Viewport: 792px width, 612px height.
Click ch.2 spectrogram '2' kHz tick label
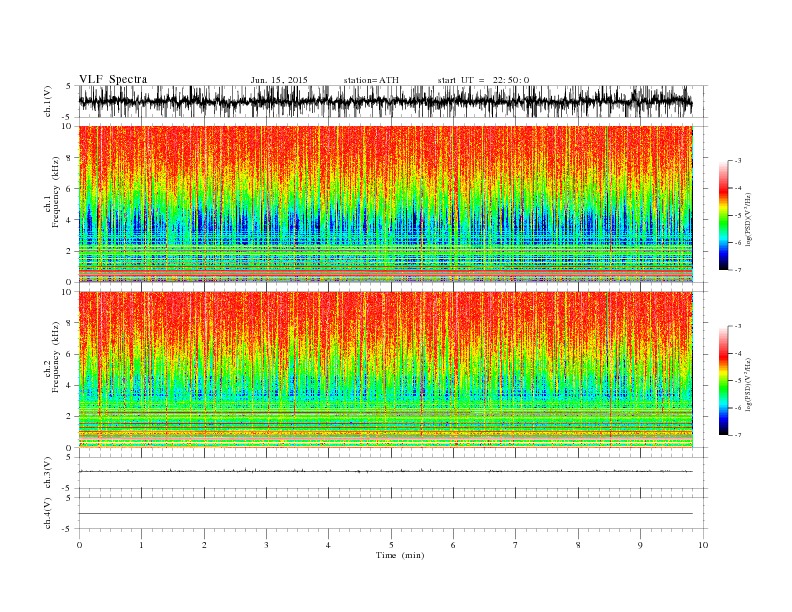click(70, 417)
